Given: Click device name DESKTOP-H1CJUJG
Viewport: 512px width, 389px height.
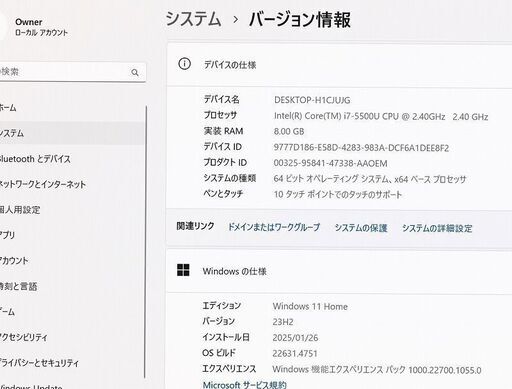Looking at the screenshot, I should [312, 100].
